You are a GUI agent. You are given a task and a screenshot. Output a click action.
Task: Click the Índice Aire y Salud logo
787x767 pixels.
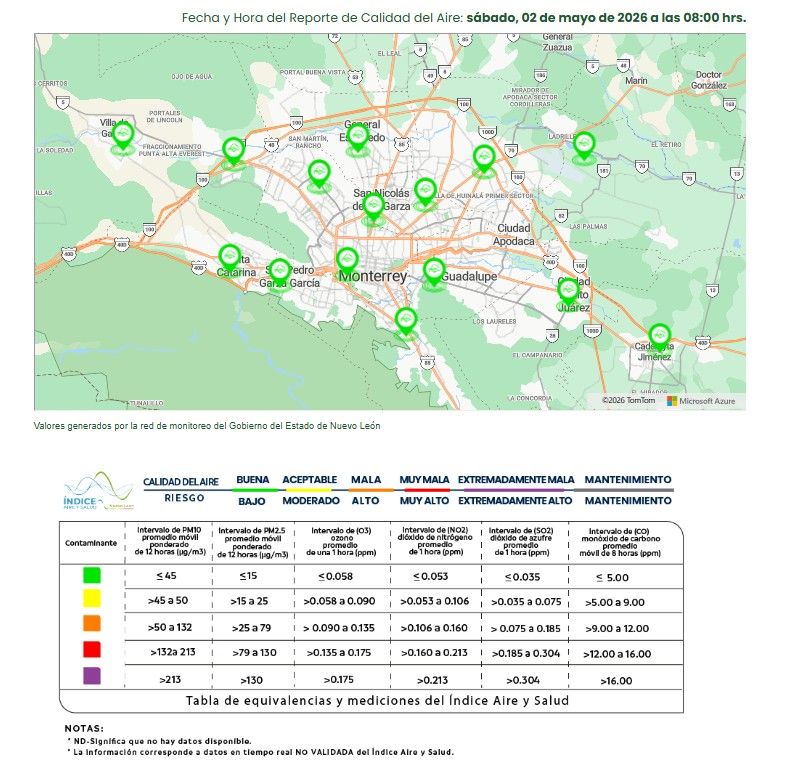click(98, 491)
